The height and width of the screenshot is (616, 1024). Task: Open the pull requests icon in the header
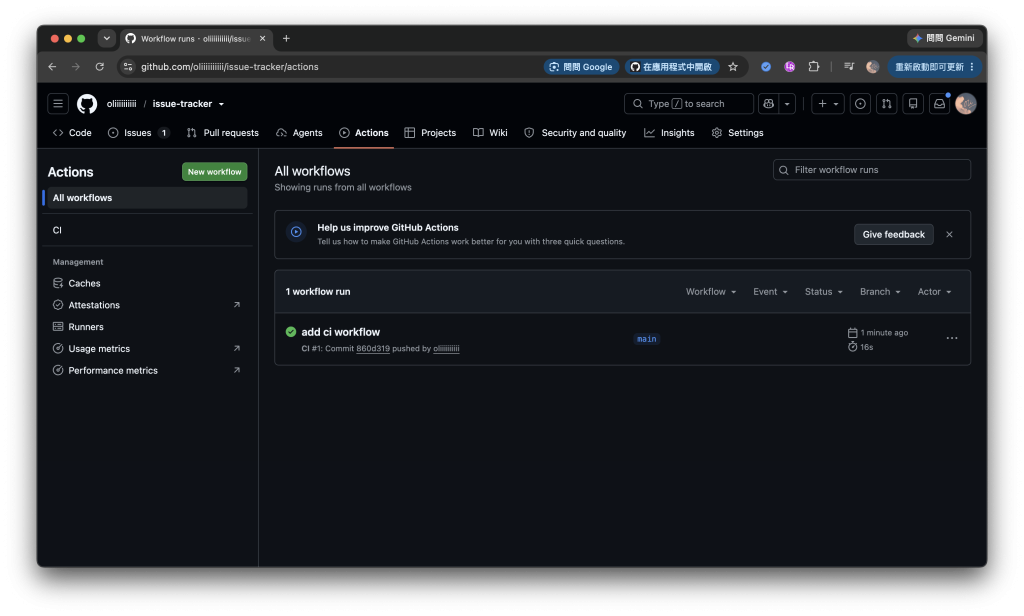(x=886, y=104)
